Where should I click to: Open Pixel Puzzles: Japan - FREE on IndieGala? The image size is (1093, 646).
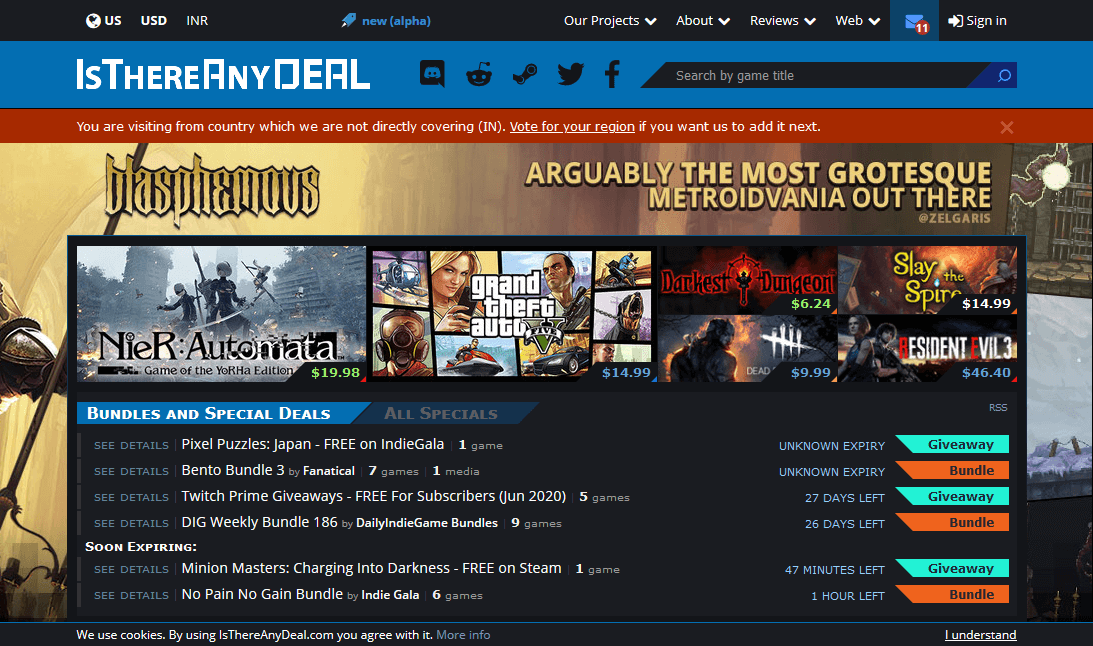pos(312,444)
